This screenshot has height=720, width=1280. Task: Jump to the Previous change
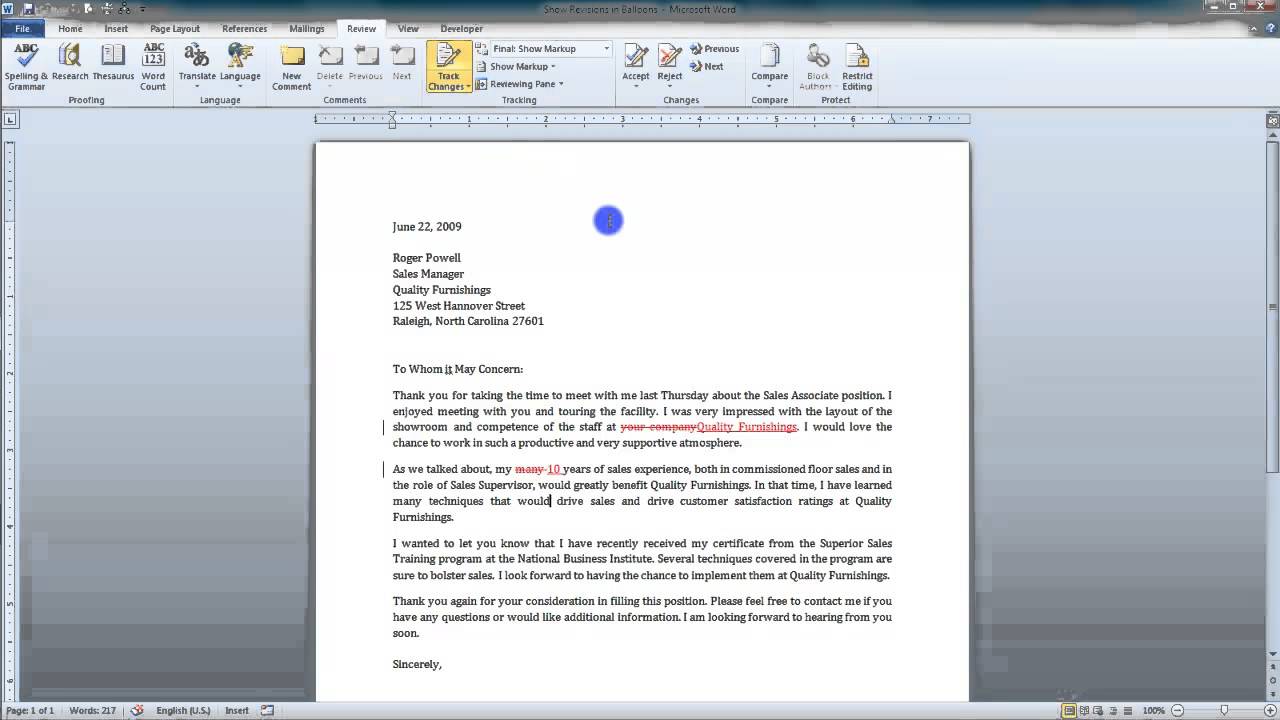coord(714,48)
